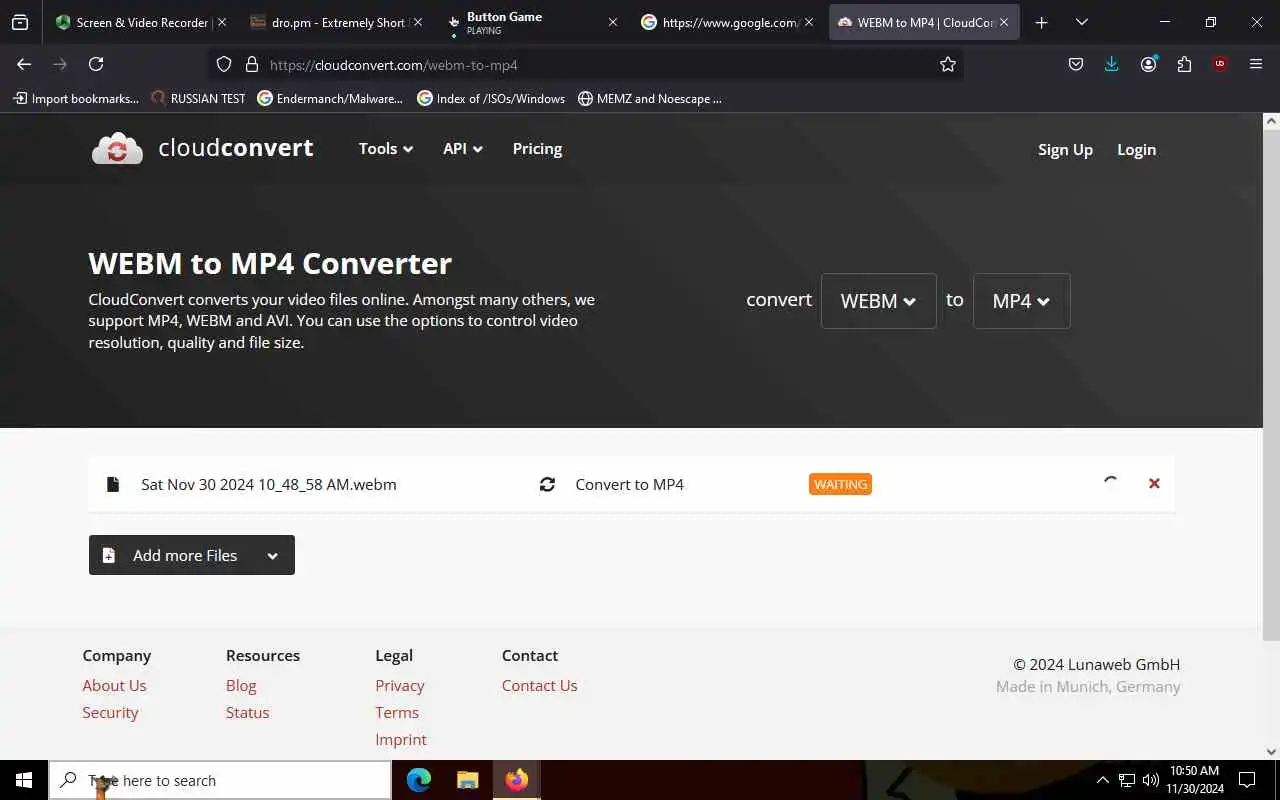This screenshot has width=1280, height=800.
Task: Click the taskbar search box
Action: 220,780
